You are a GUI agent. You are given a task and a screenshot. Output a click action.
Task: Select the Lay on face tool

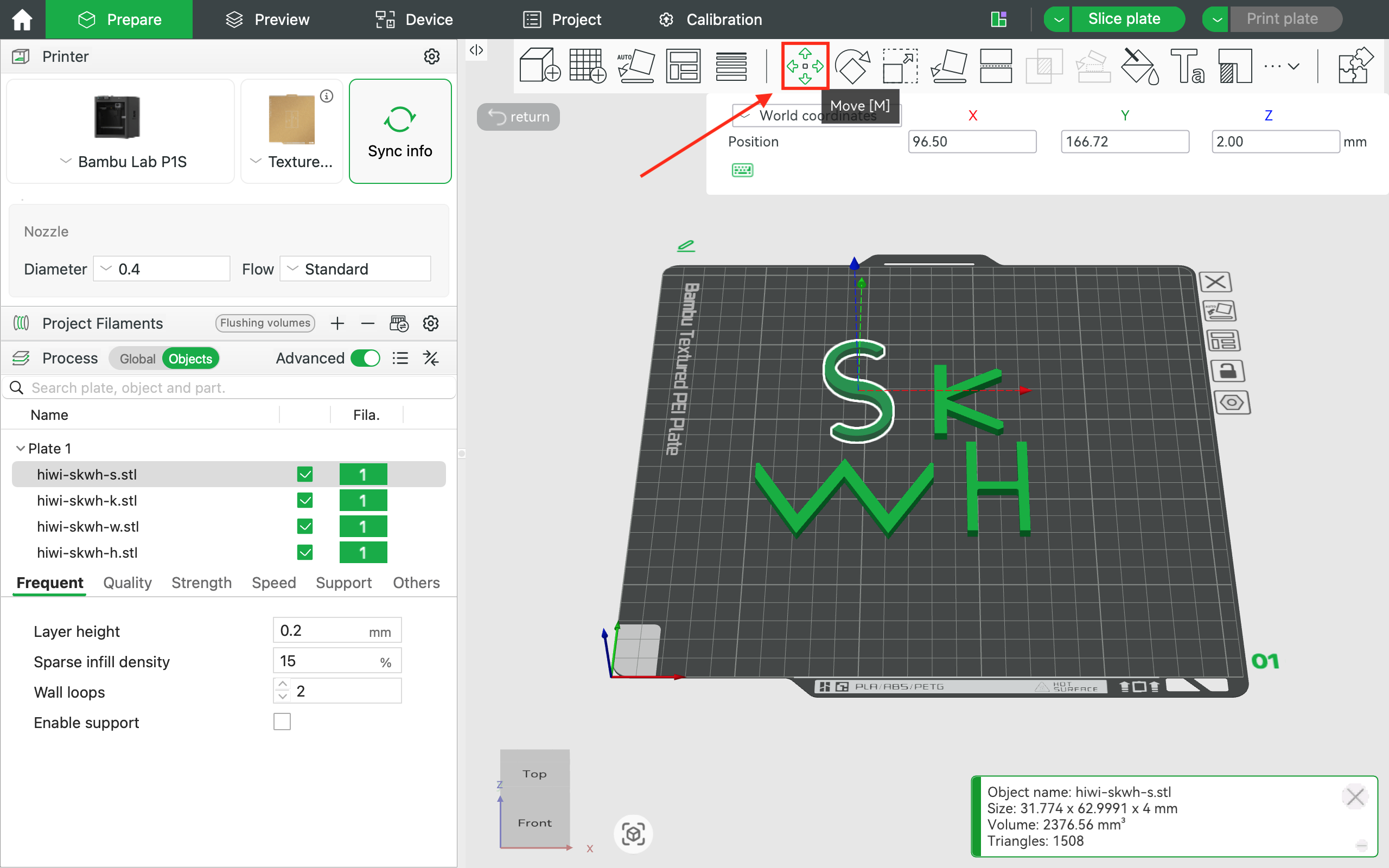click(948, 66)
